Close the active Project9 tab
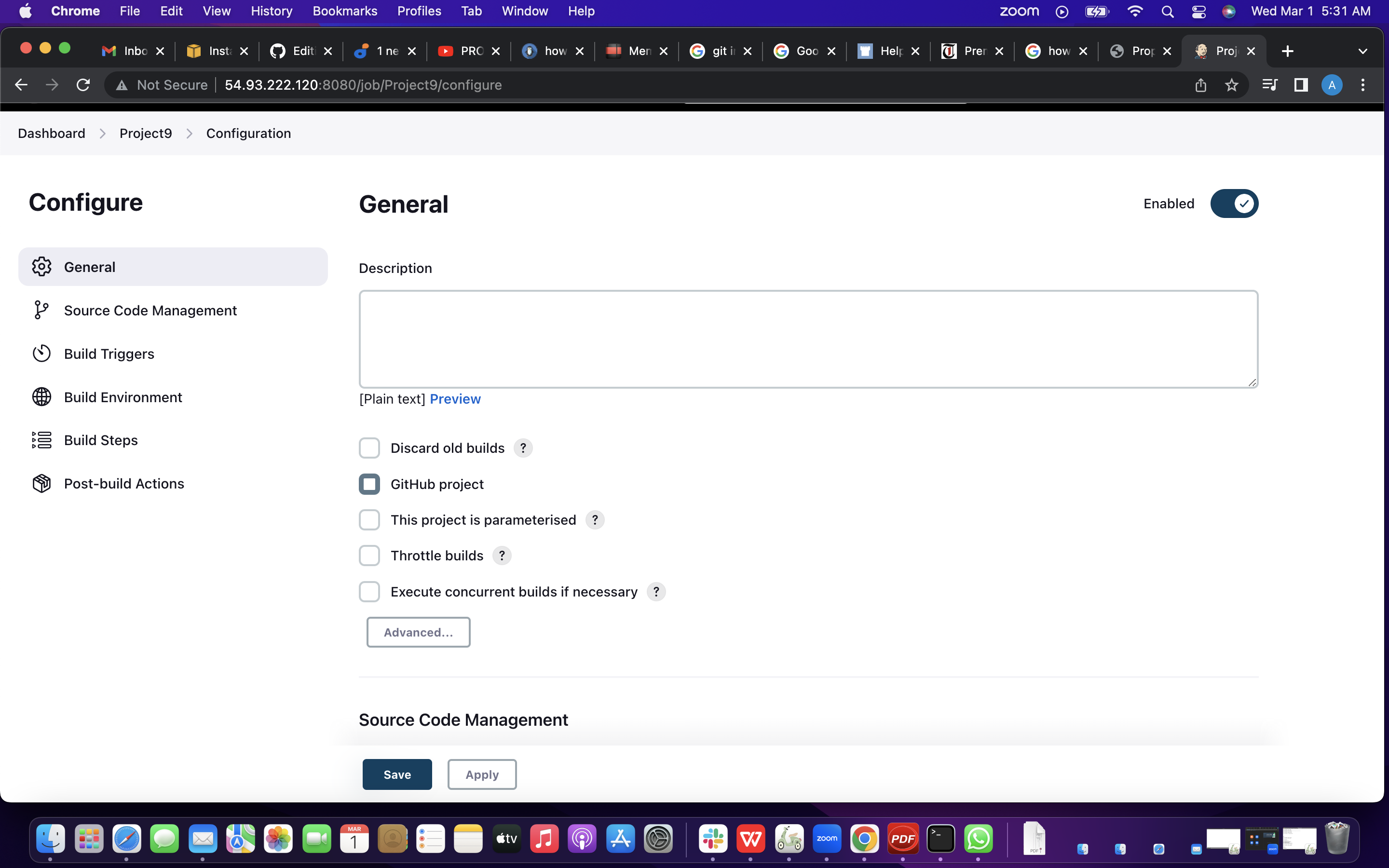Image resolution: width=1389 pixels, height=868 pixels. (1251, 51)
